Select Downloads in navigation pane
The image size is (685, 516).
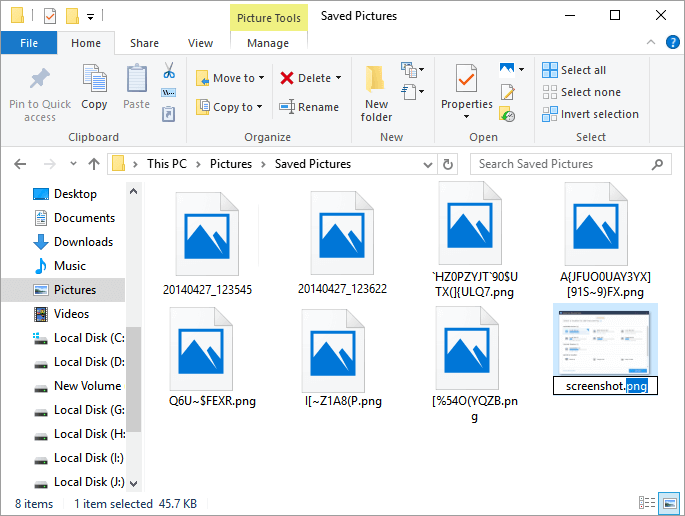coord(83,242)
